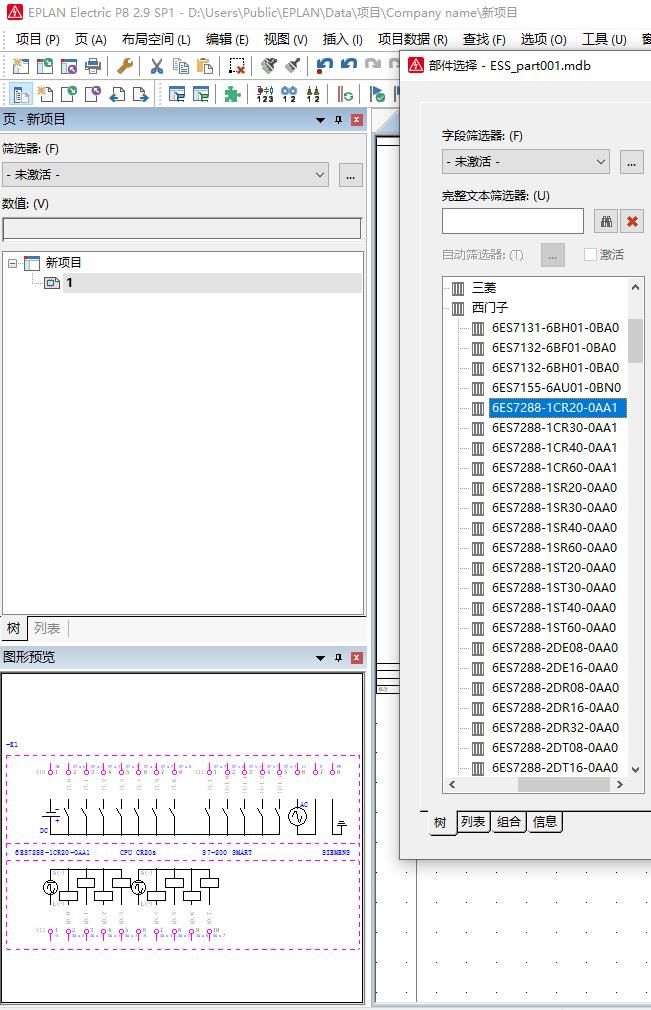The width and height of the screenshot is (651, 1010).
Task: Click the copy format brush icon
Action: (269, 66)
